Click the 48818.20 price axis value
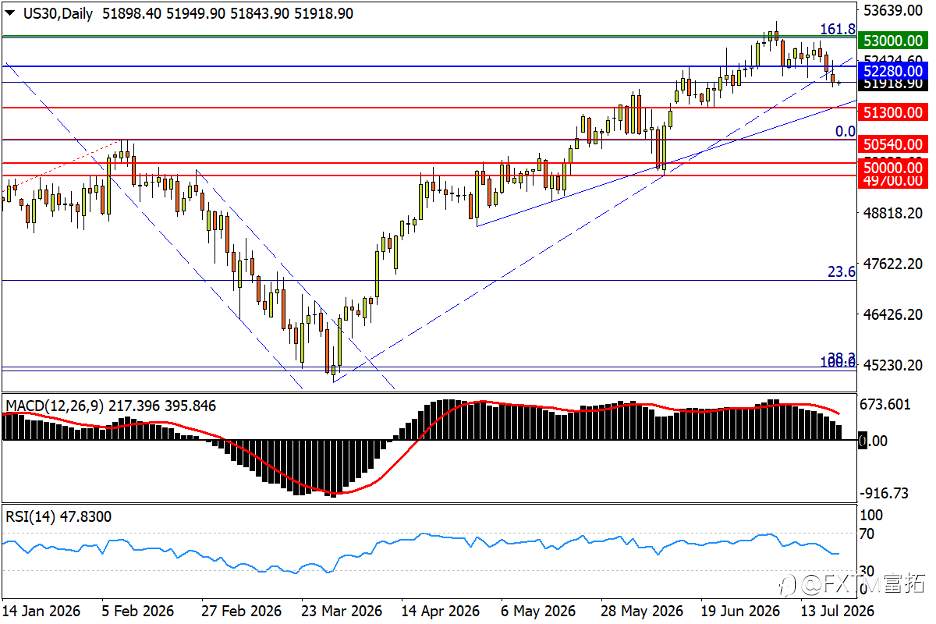The height and width of the screenshot is (624, 936). tap(893, 213)
